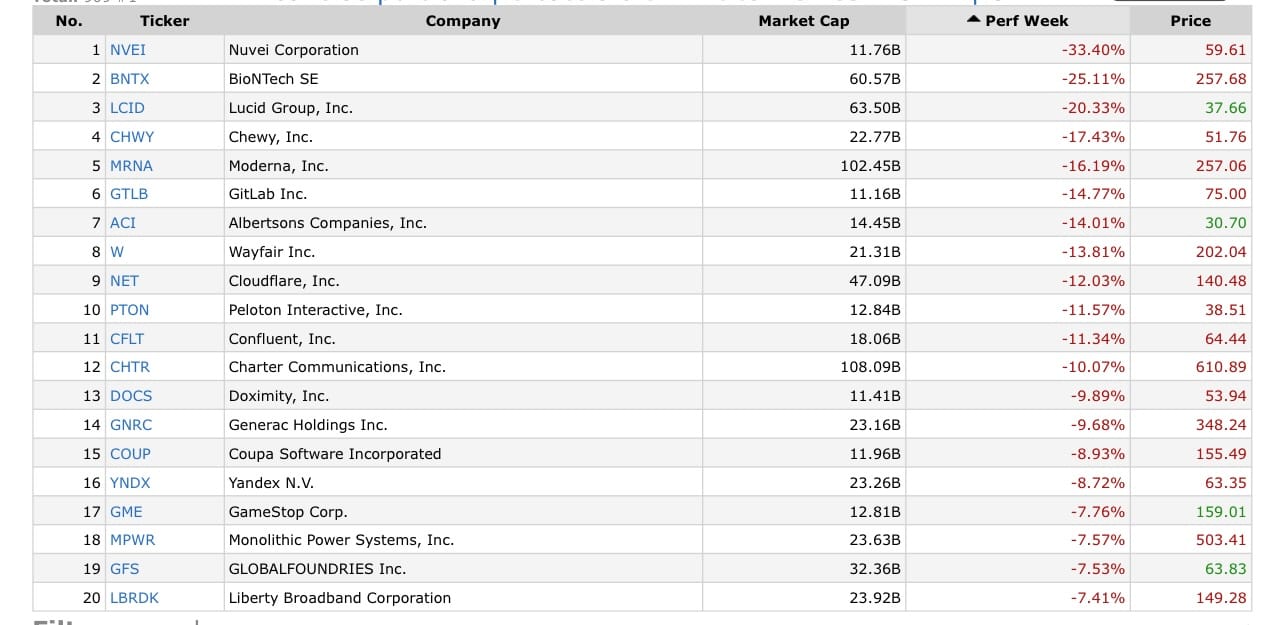
Task: Select the Nuvei Corporation company cell
Action: point(463,50)
